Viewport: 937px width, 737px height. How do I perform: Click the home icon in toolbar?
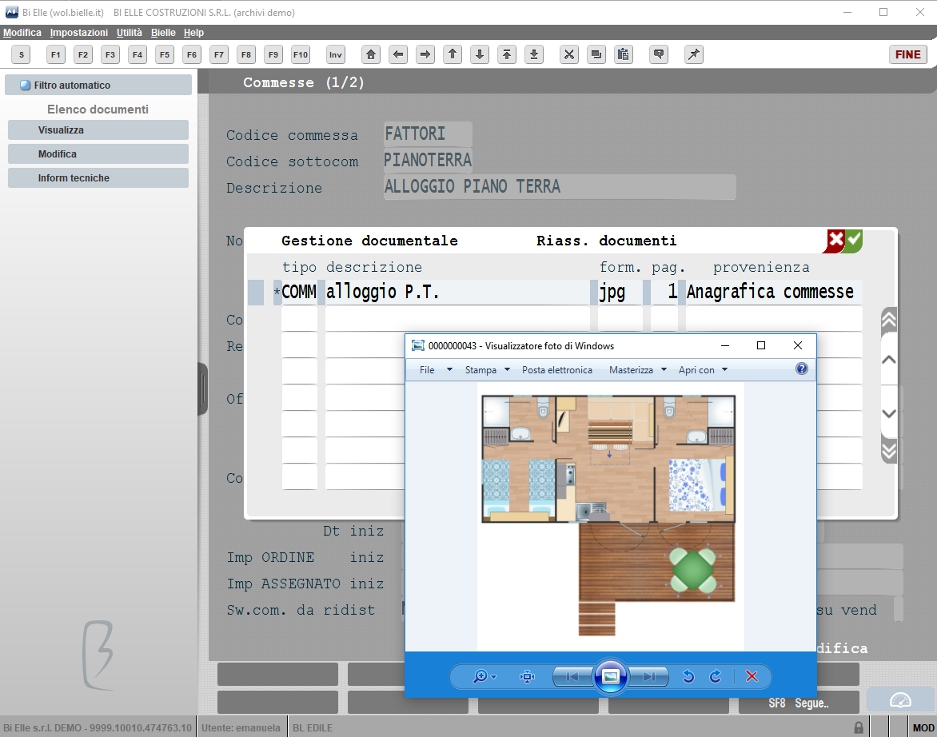click(x=370, y=55)
